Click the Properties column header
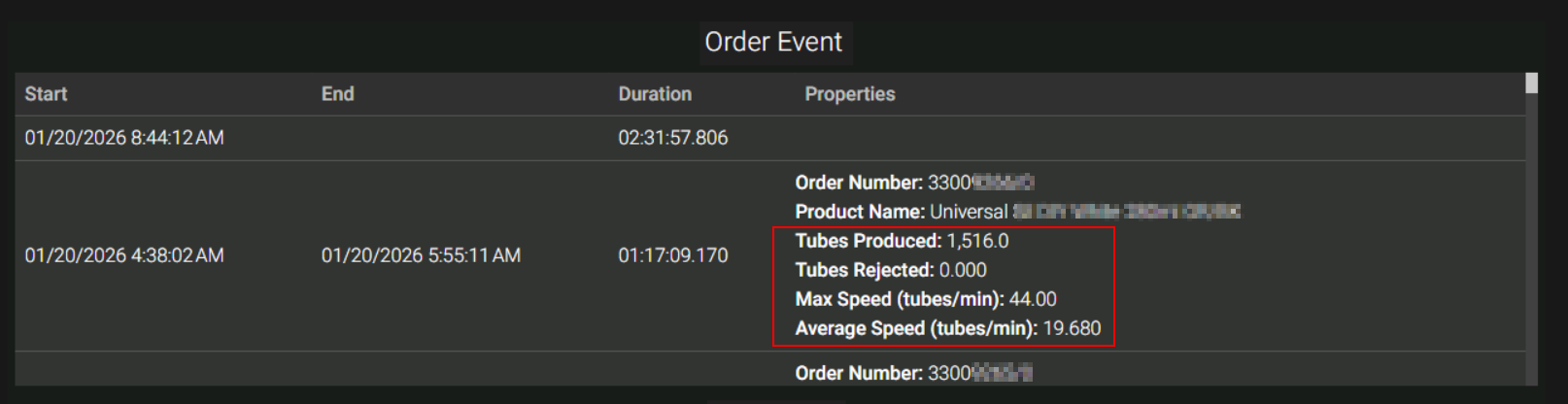The width and height of the screenshot is (1568, 404). (849, 94)
